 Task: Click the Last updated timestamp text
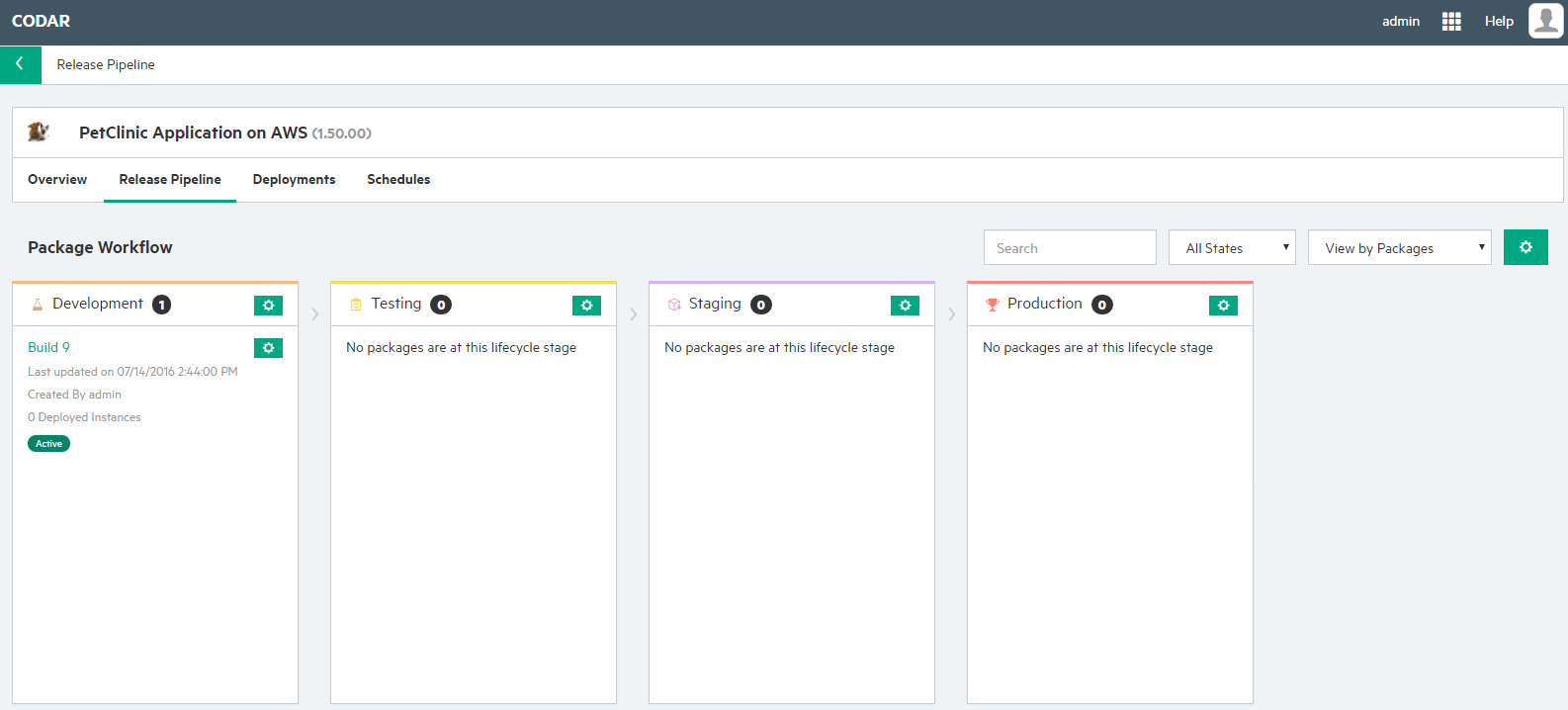pos(132,372)
